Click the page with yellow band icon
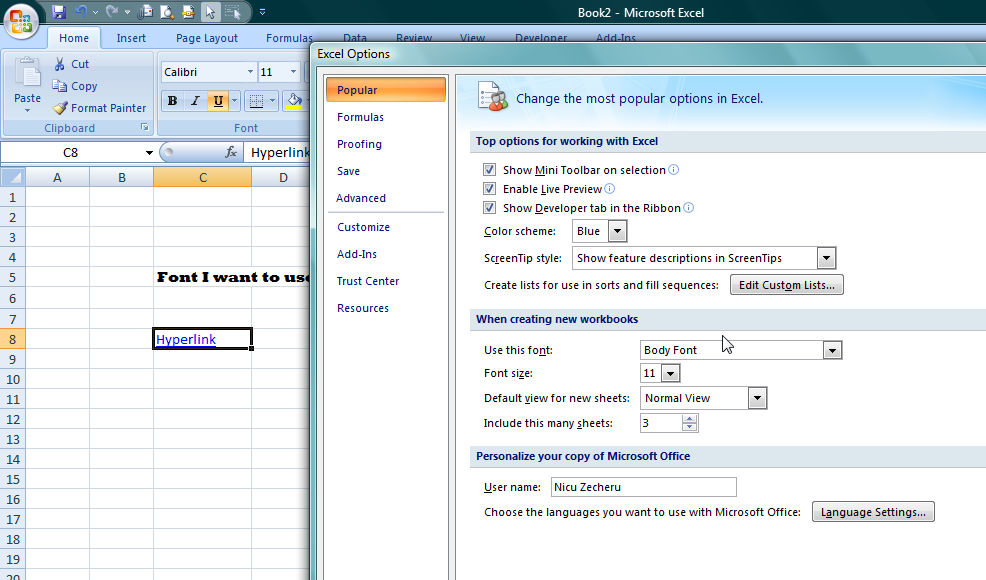This screenshot has width=986, height=580. click(188, 12)
